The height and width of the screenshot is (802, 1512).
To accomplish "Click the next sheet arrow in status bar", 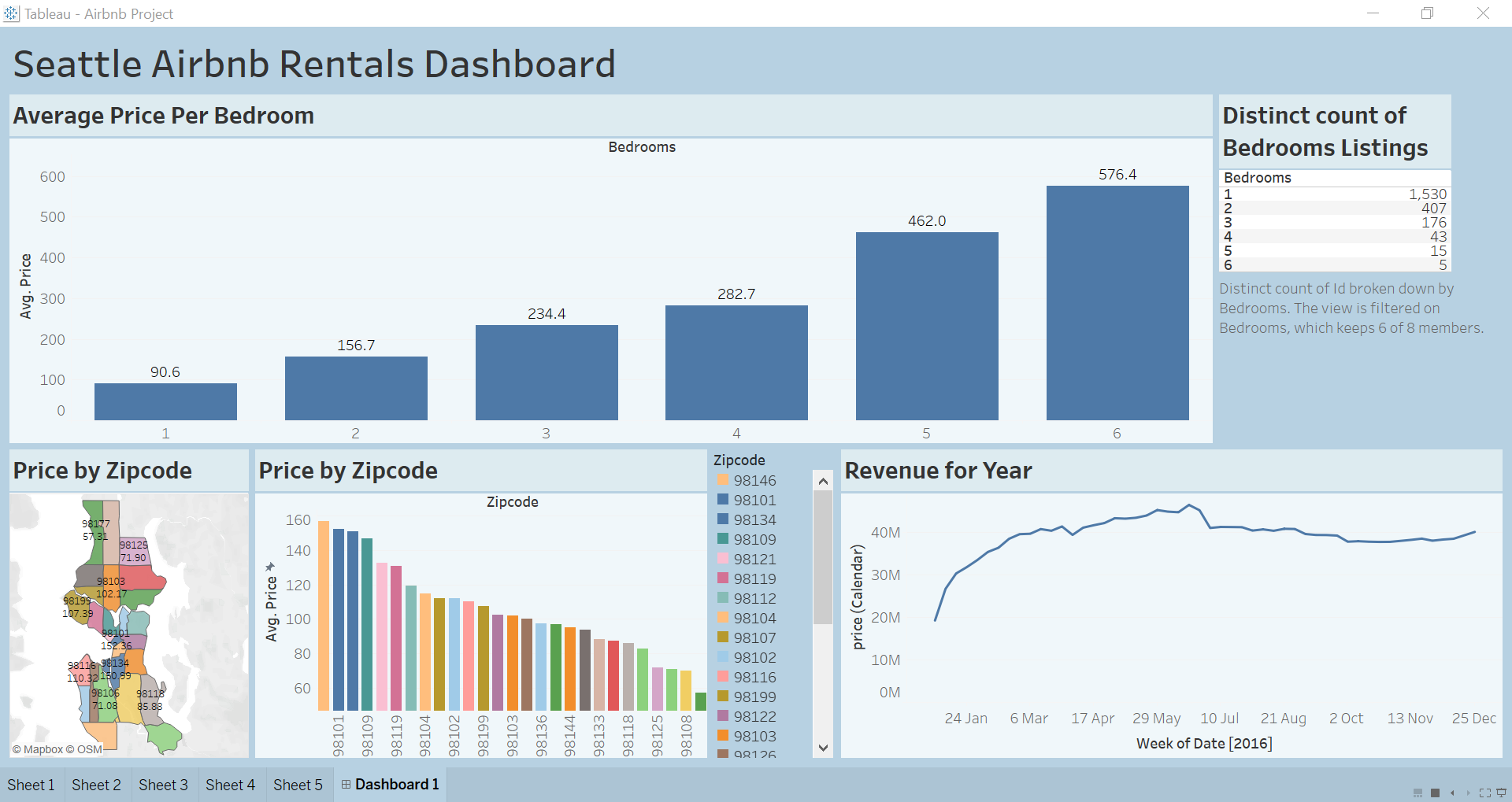I will pyautogui.click(x=1469, y=793).
